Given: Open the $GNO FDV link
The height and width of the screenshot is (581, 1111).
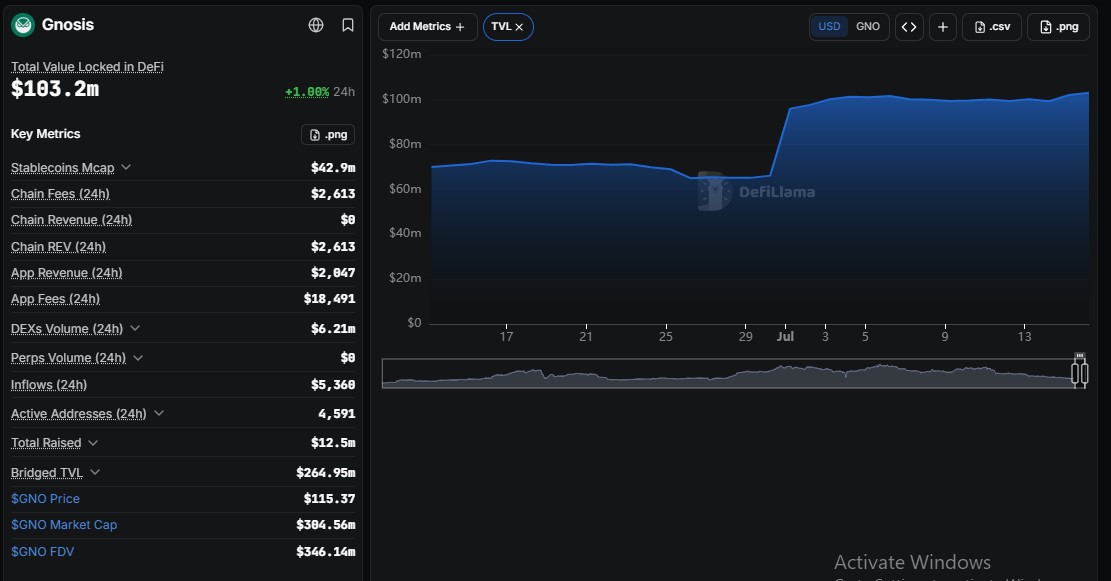Looking at the screenshot, I should [x=43, y=551].
